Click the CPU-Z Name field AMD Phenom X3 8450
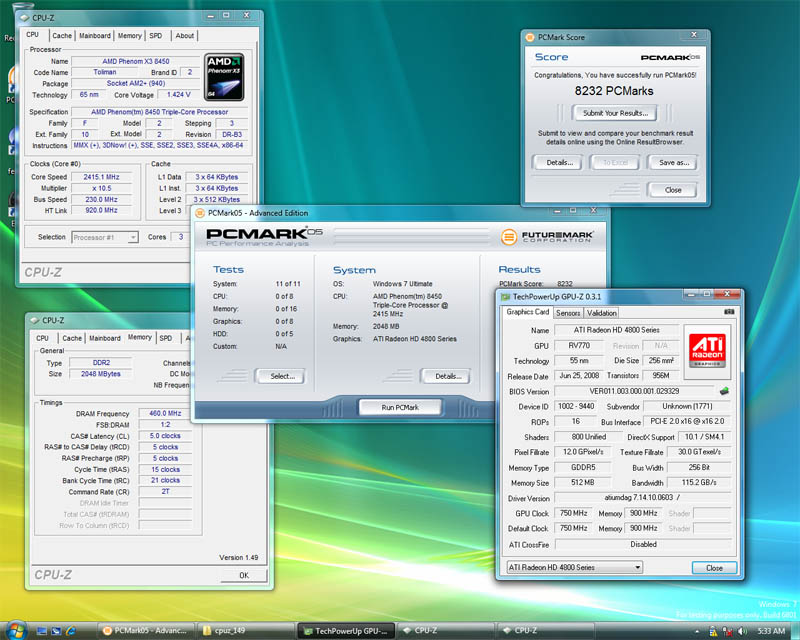The image size is (800, 640). click(x=136, y=61)
